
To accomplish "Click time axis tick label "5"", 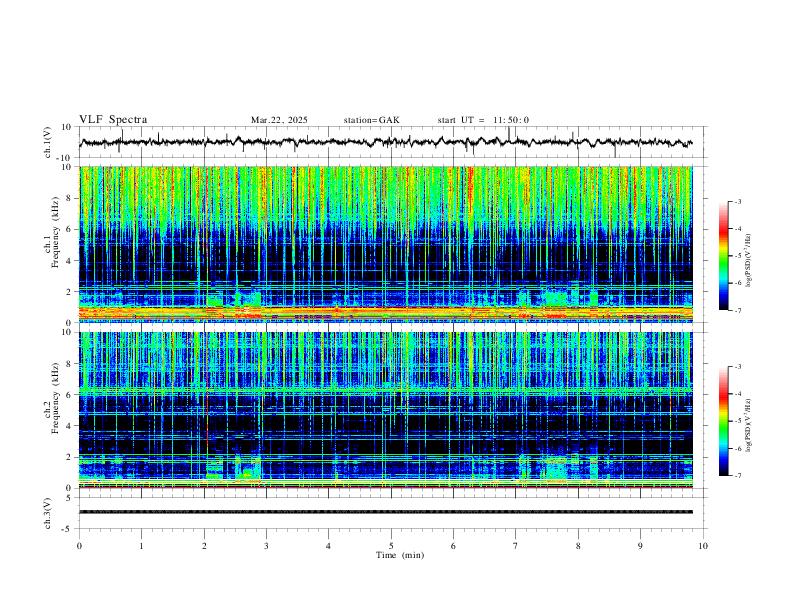I will pos(391,546).
